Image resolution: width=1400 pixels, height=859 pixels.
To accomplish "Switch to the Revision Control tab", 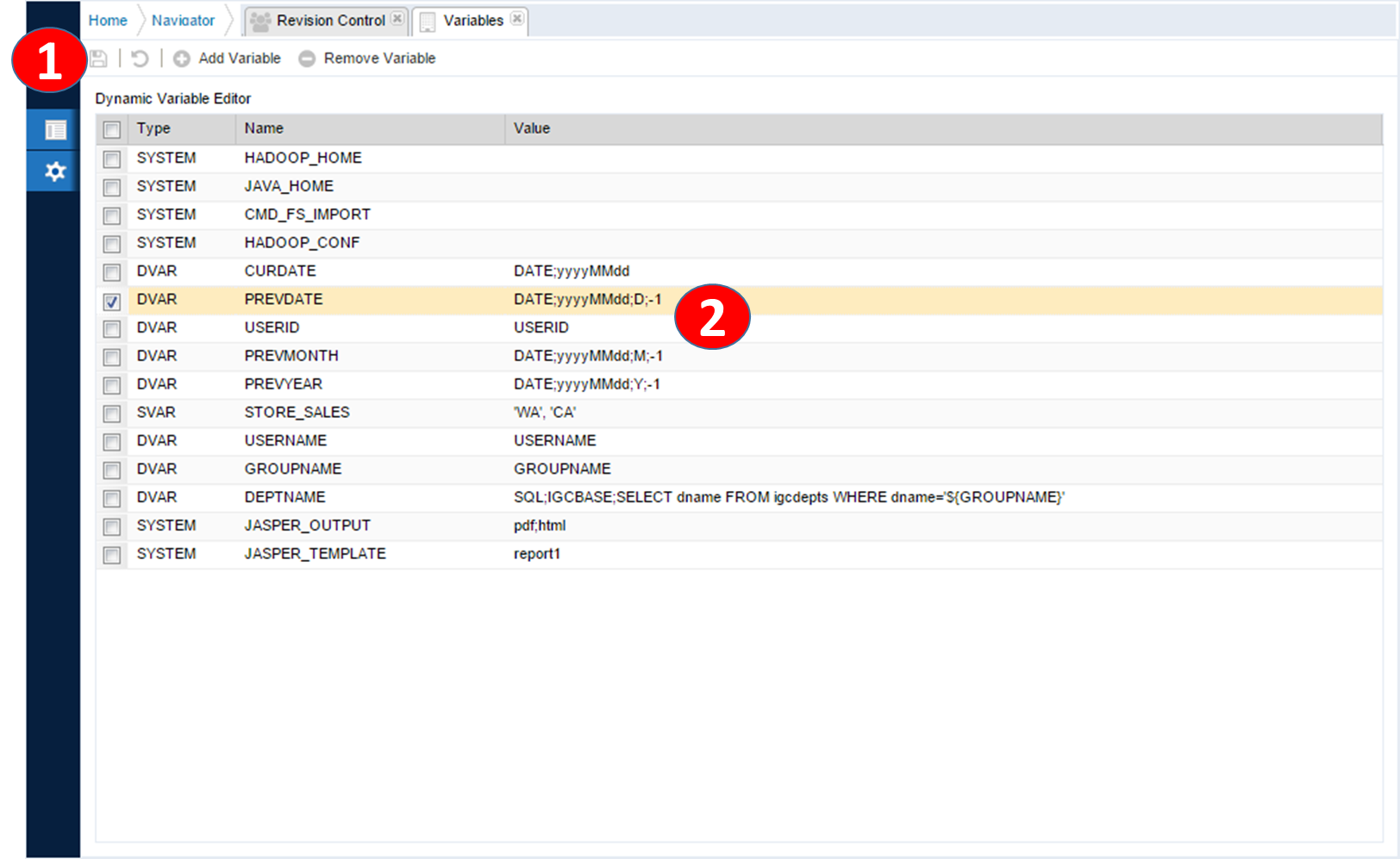I will [x=330, y=21].
